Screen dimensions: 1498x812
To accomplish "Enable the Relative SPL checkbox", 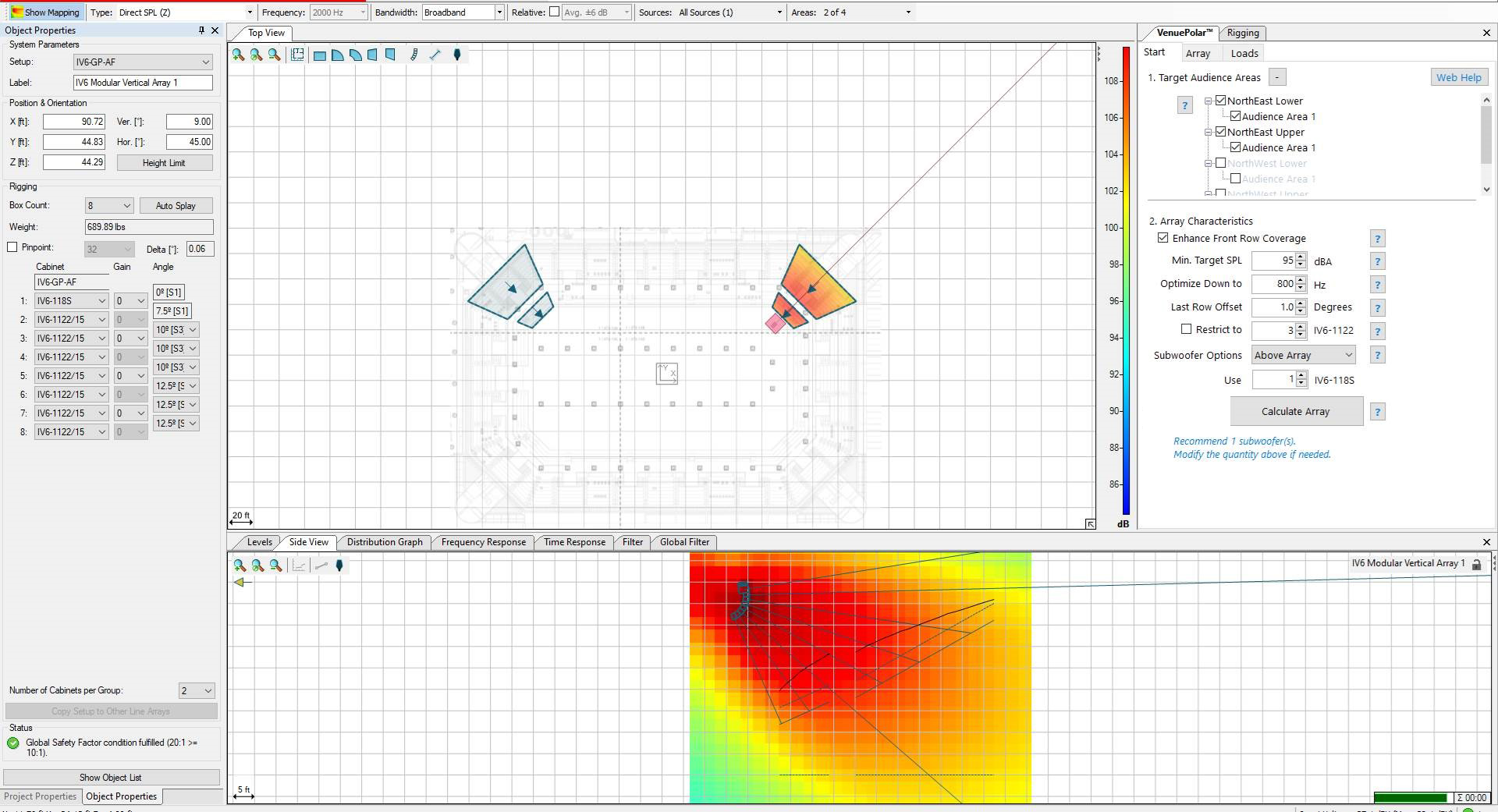I will [x=554, y=12].
